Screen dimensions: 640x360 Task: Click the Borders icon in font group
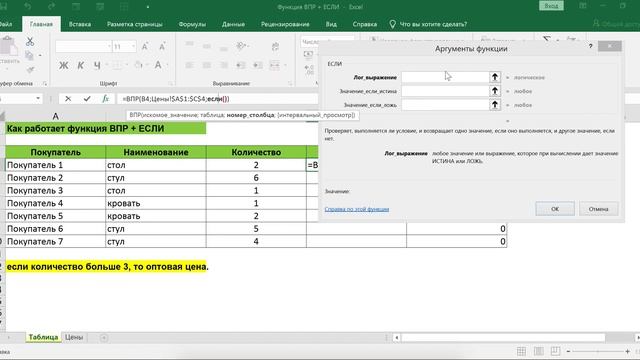[117, 65]
